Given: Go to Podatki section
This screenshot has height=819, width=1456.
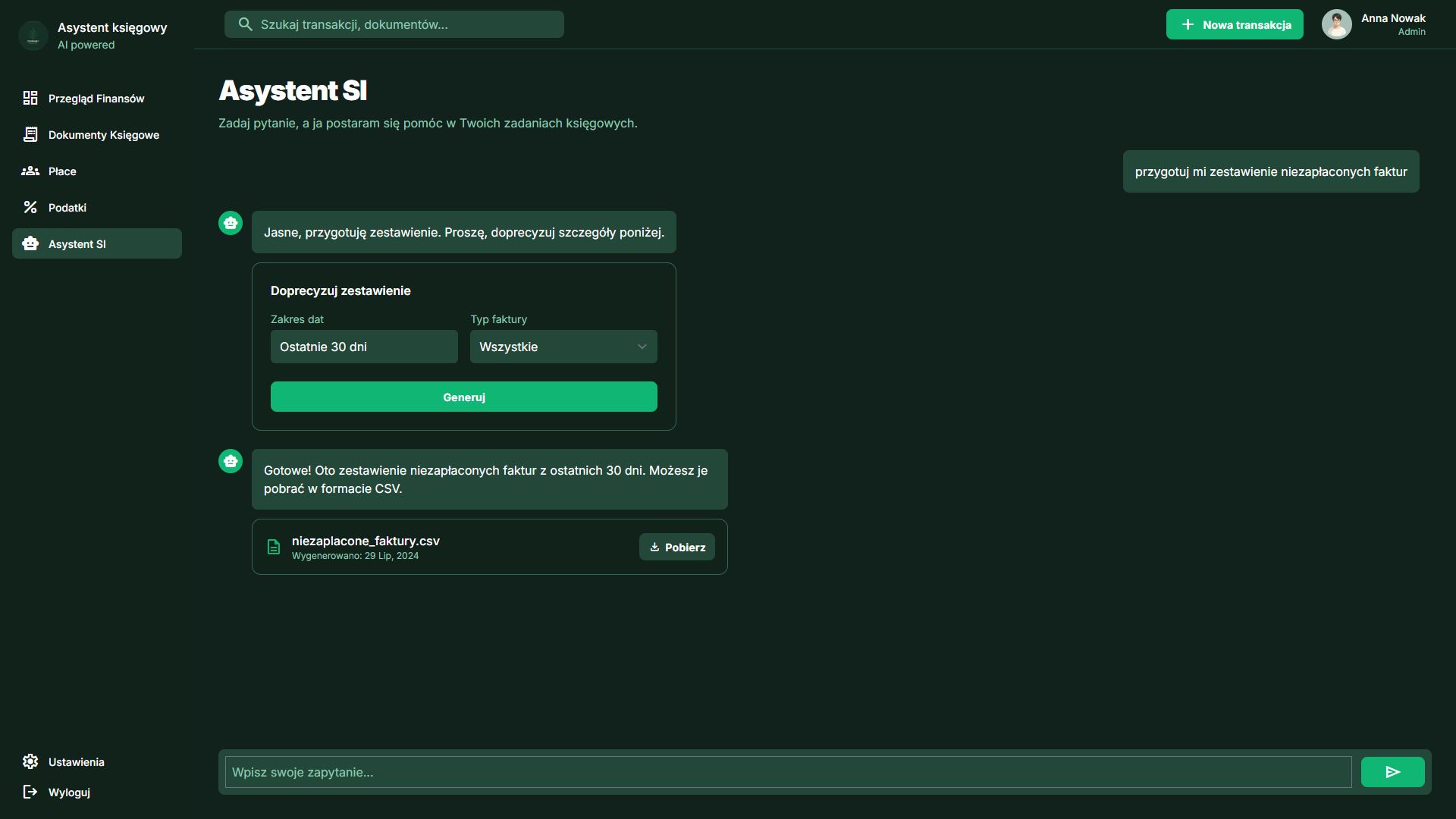Looking at the screenshot, I should pos(67,207).
